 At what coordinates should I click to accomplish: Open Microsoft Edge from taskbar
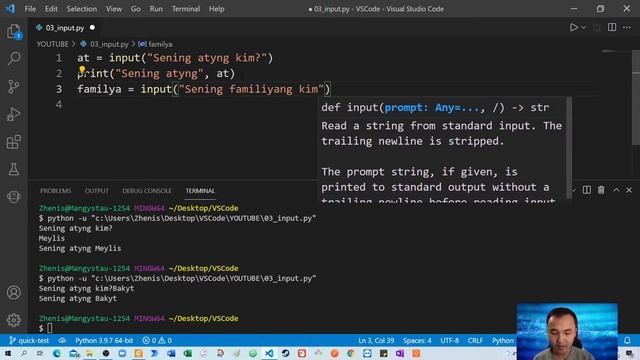tap(57, 353)
